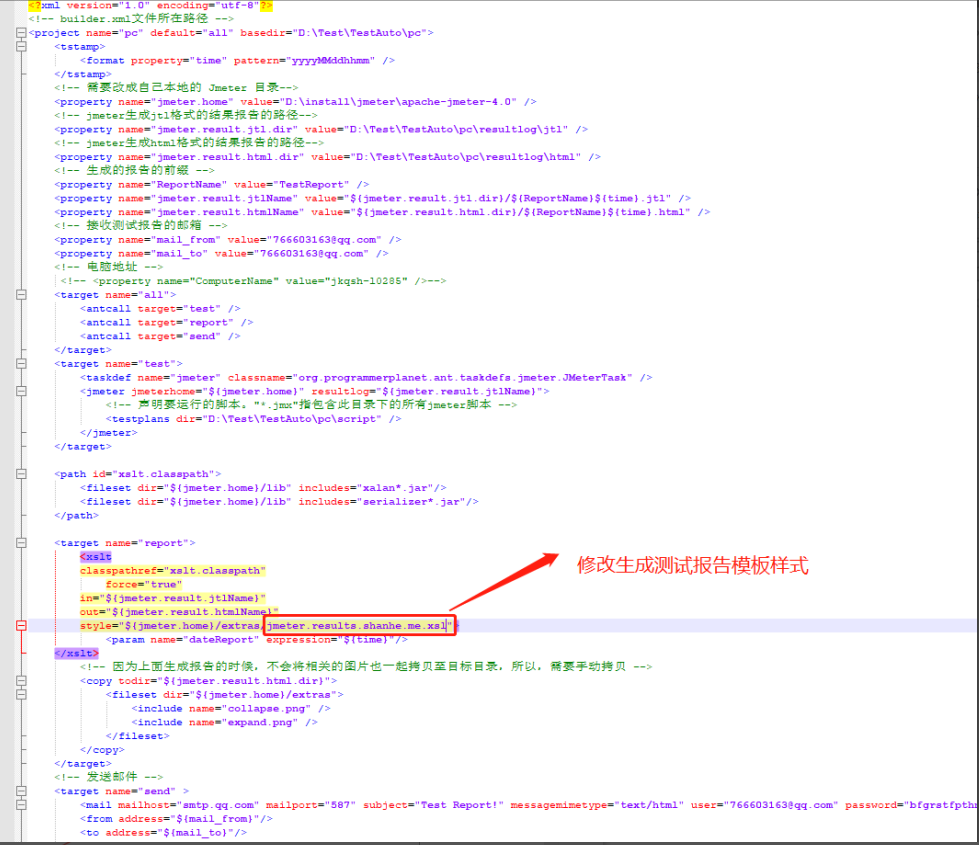Collapse the target name="report" fold marker
Viewport: 979px width, 845px height.
[x=21, y=543]
